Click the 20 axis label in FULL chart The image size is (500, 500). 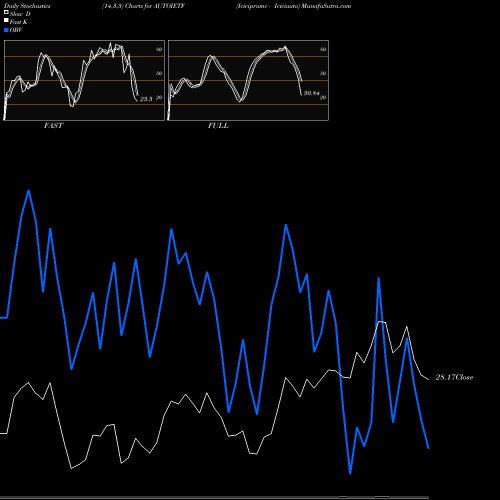pyautogui.click(x=323, y=98)
